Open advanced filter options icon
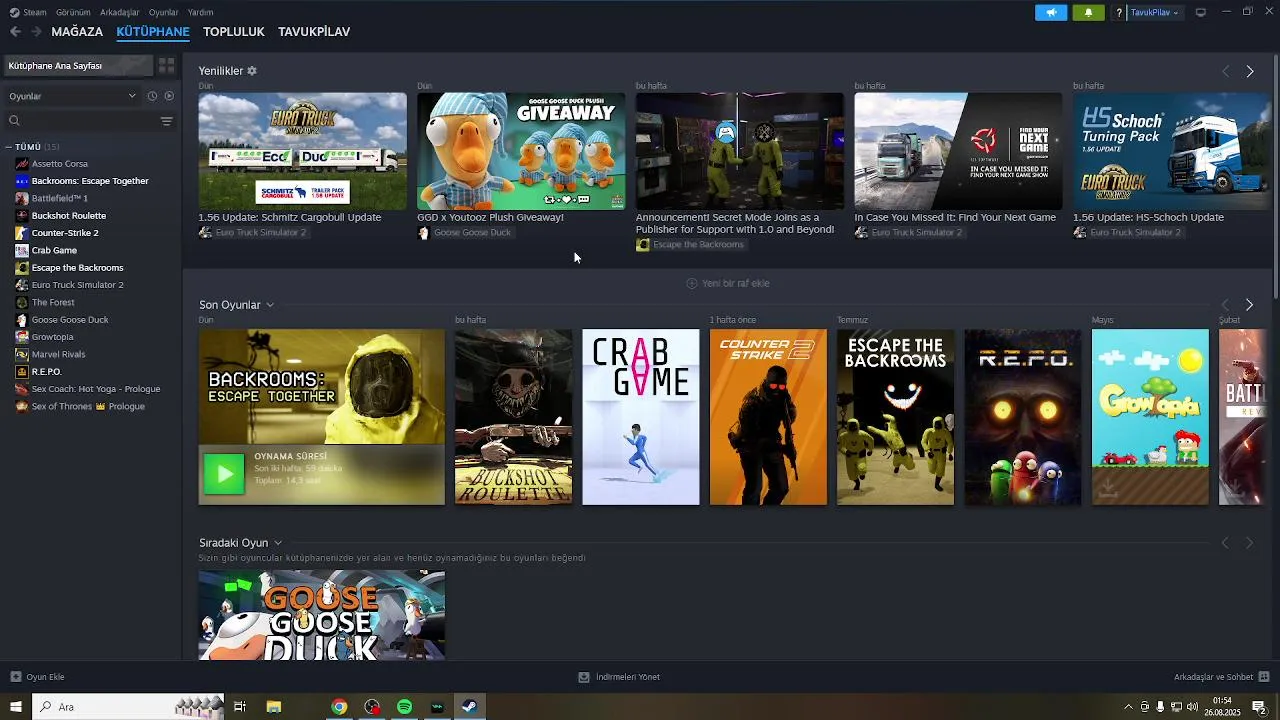The height and width of the screenshot is (720, 1280). (166, 121)
